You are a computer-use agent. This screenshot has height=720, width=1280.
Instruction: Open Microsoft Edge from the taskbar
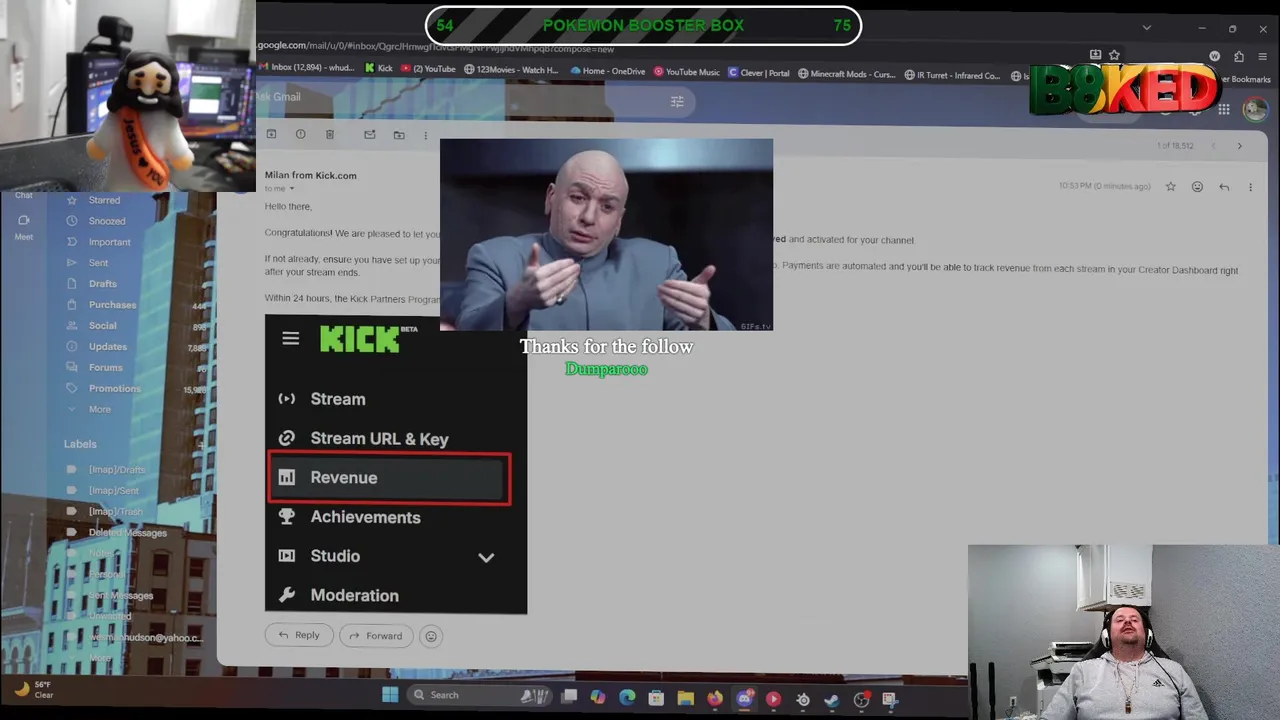[627, 697]
